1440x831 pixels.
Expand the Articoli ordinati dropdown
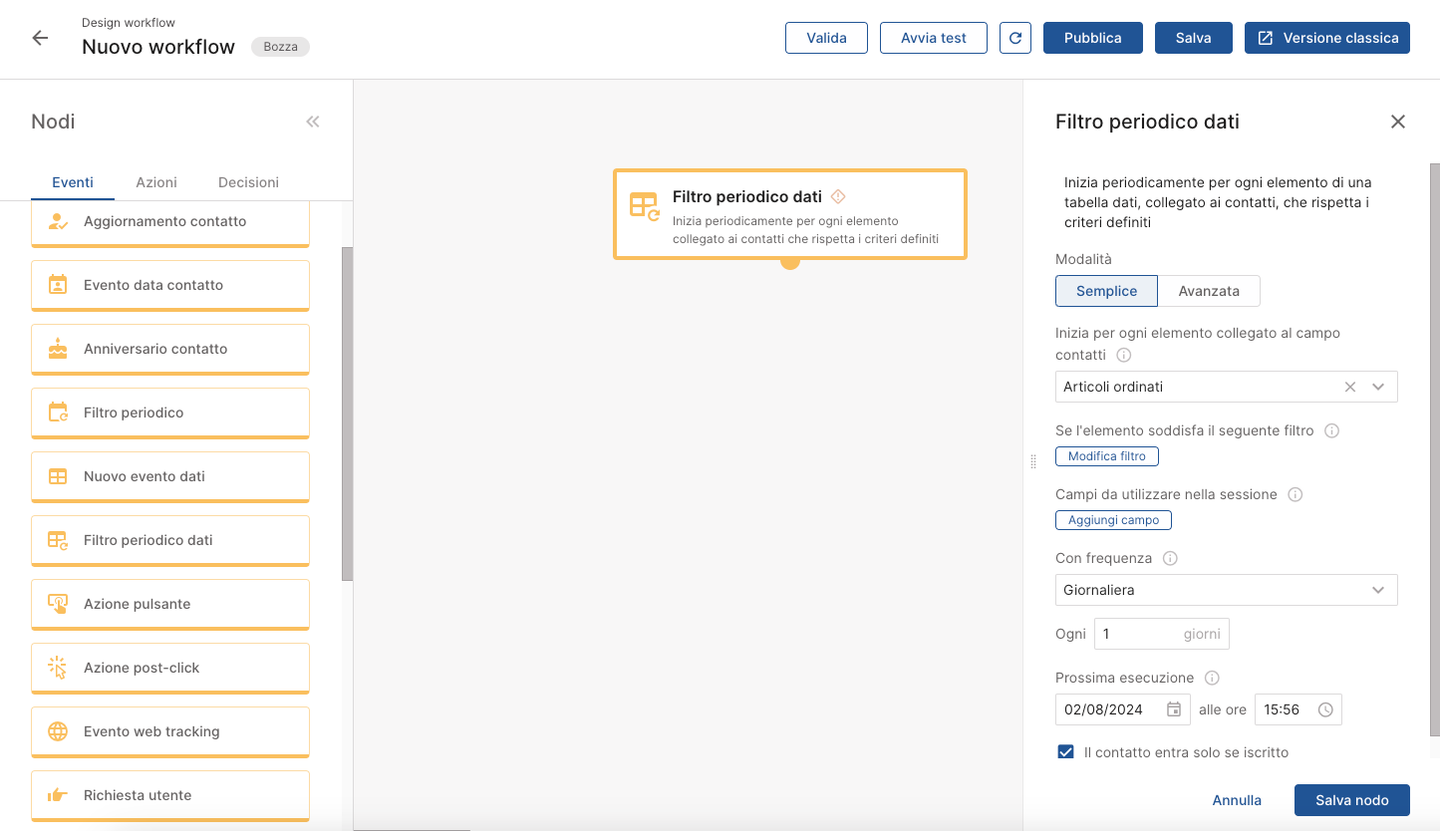pyautogui.click(x=1378, y=387)
